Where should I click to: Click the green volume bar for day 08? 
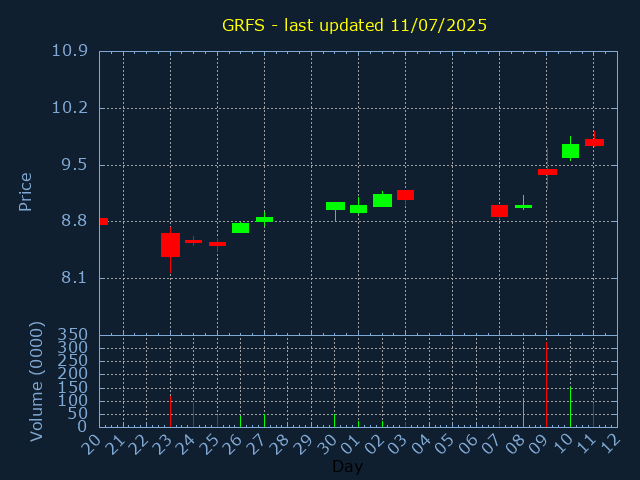pos(523,413)
